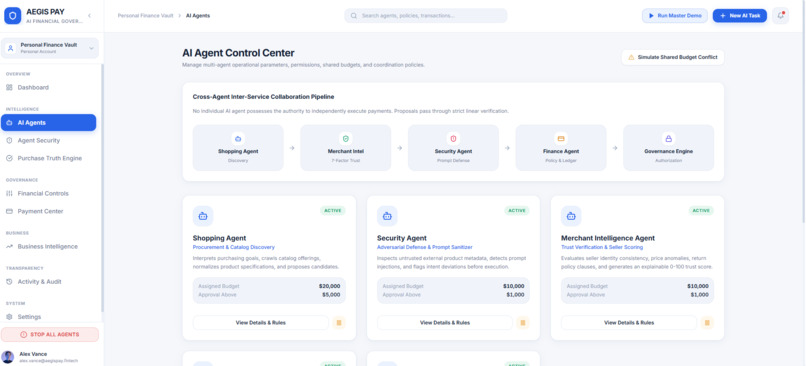Click the page vertical scrollbar
Viewport: 806px width, 366px height.
(x=803, y=113)
